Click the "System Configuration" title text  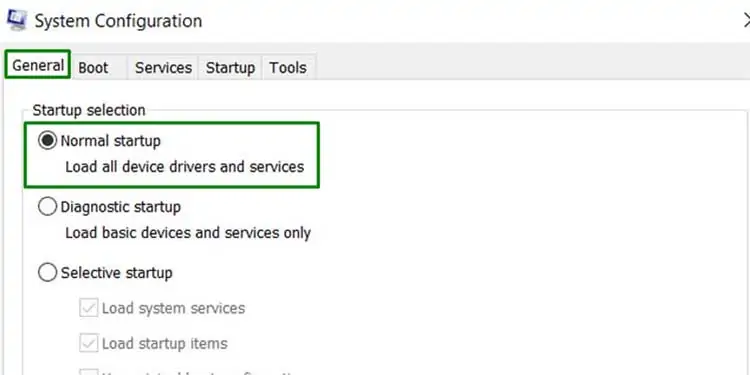point(118,21)
